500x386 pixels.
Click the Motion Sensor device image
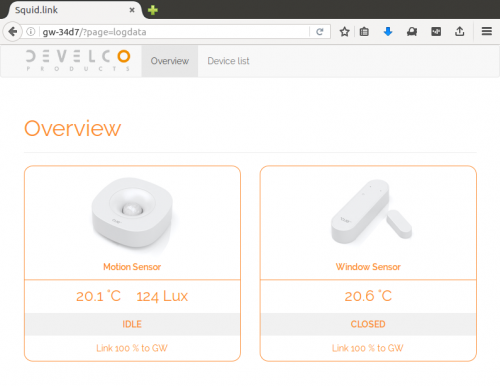(132, 213)
